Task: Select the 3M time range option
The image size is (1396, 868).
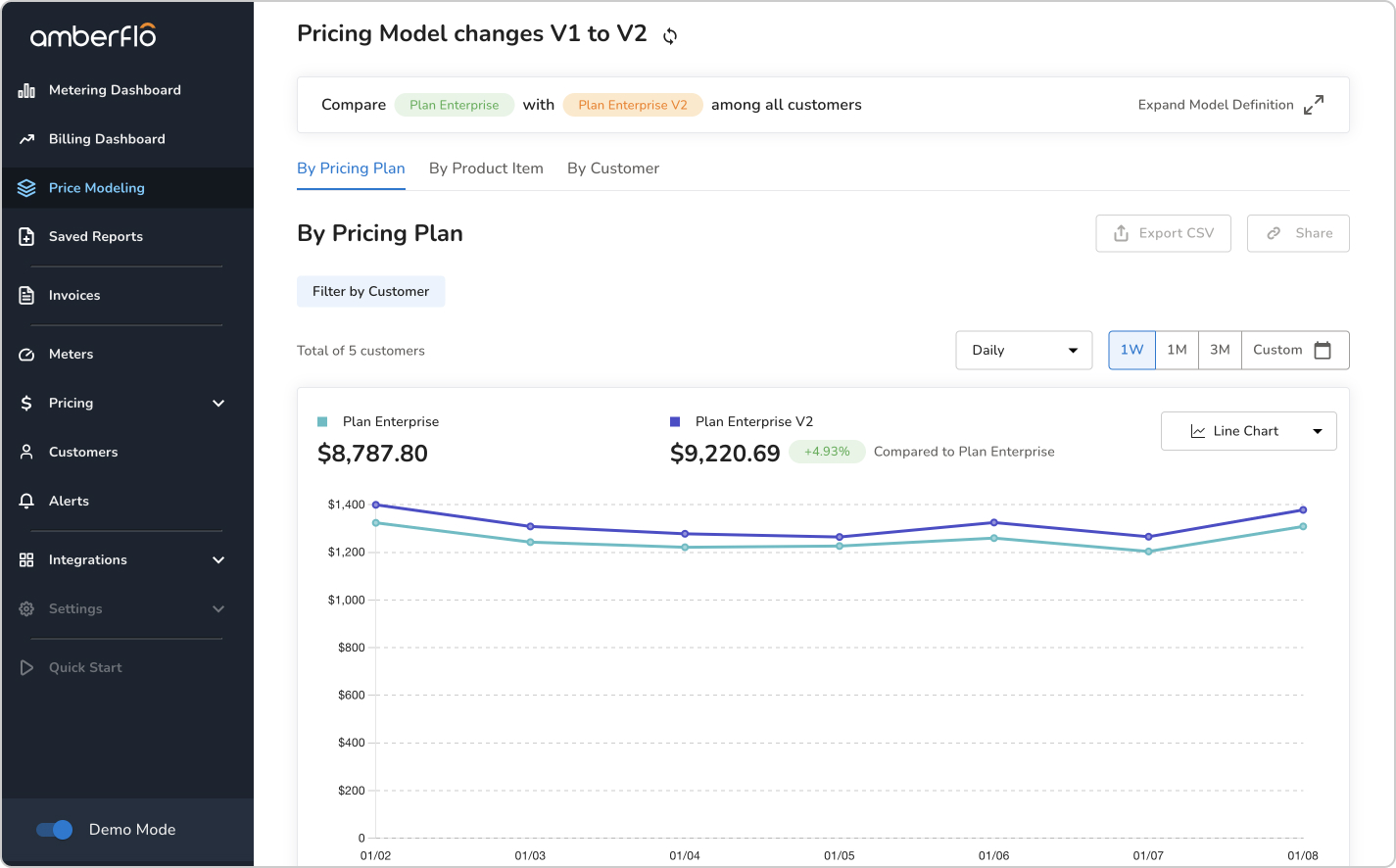Action: coord(1219,350)
